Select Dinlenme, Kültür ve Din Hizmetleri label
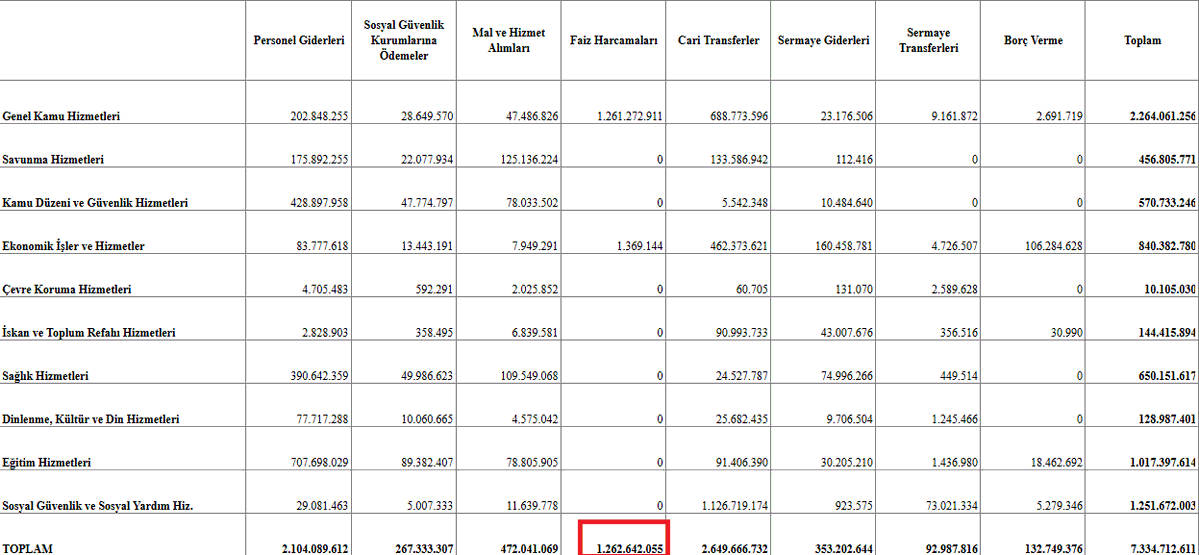1199x555 pixels. pyautogui.click(x=91, y=420)
